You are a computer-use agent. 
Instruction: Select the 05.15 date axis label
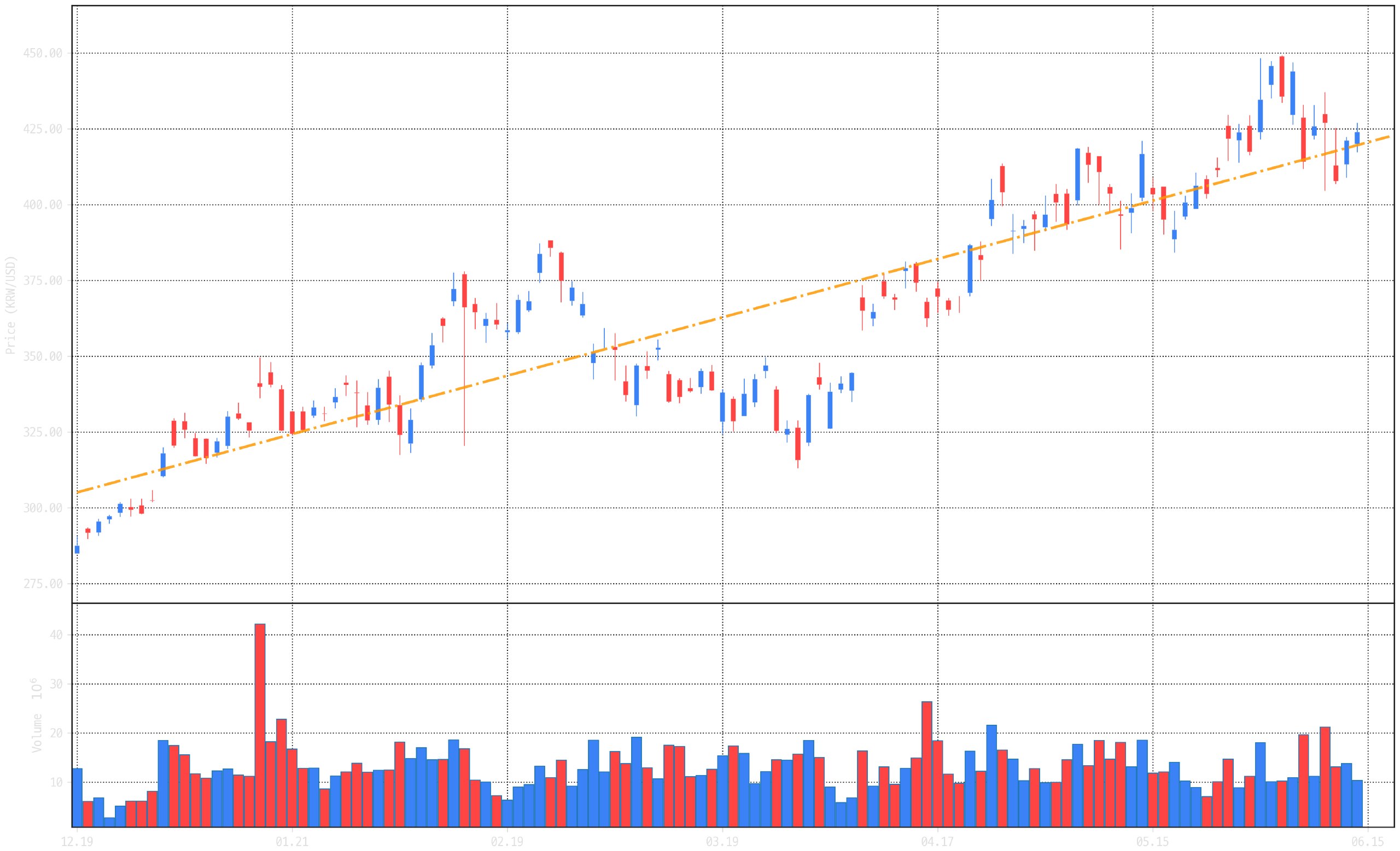pyautogui.click(x=1152, y=841)
